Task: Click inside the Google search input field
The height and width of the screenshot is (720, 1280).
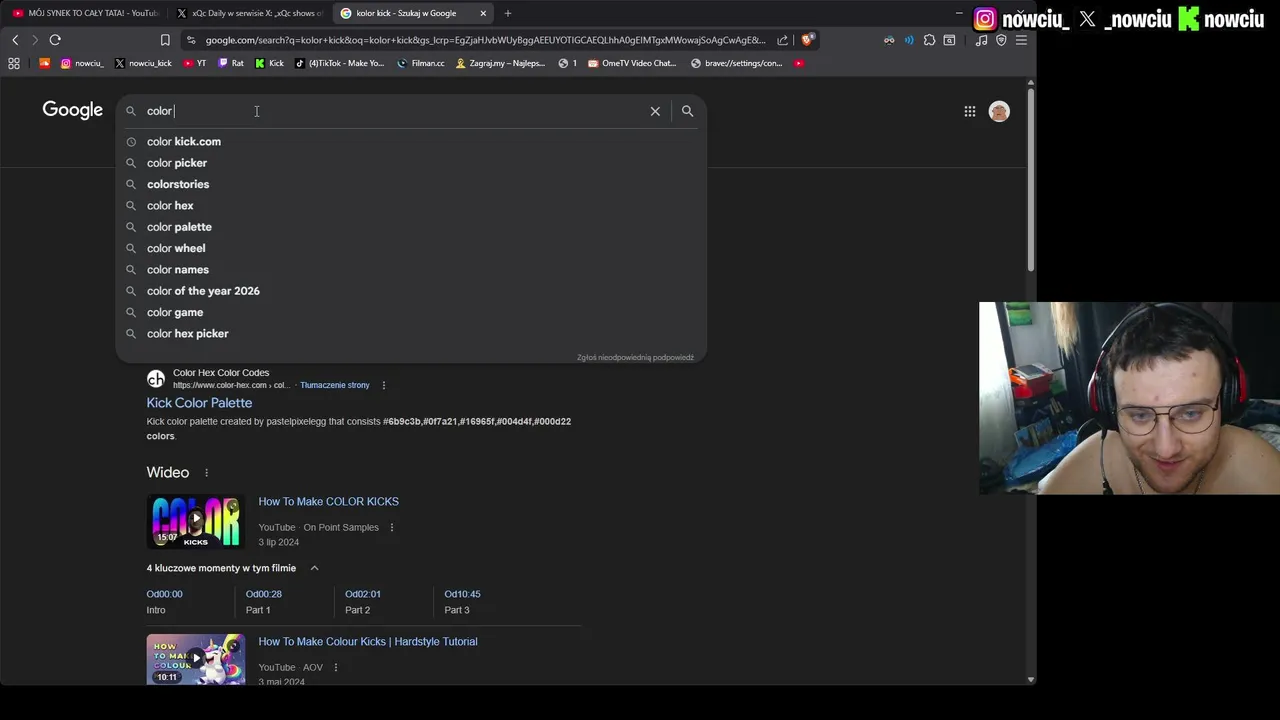Action: tap(395, 111)
